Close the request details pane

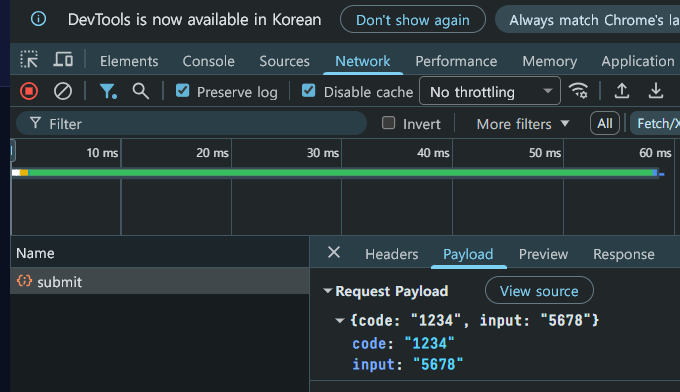pos(334,252)
